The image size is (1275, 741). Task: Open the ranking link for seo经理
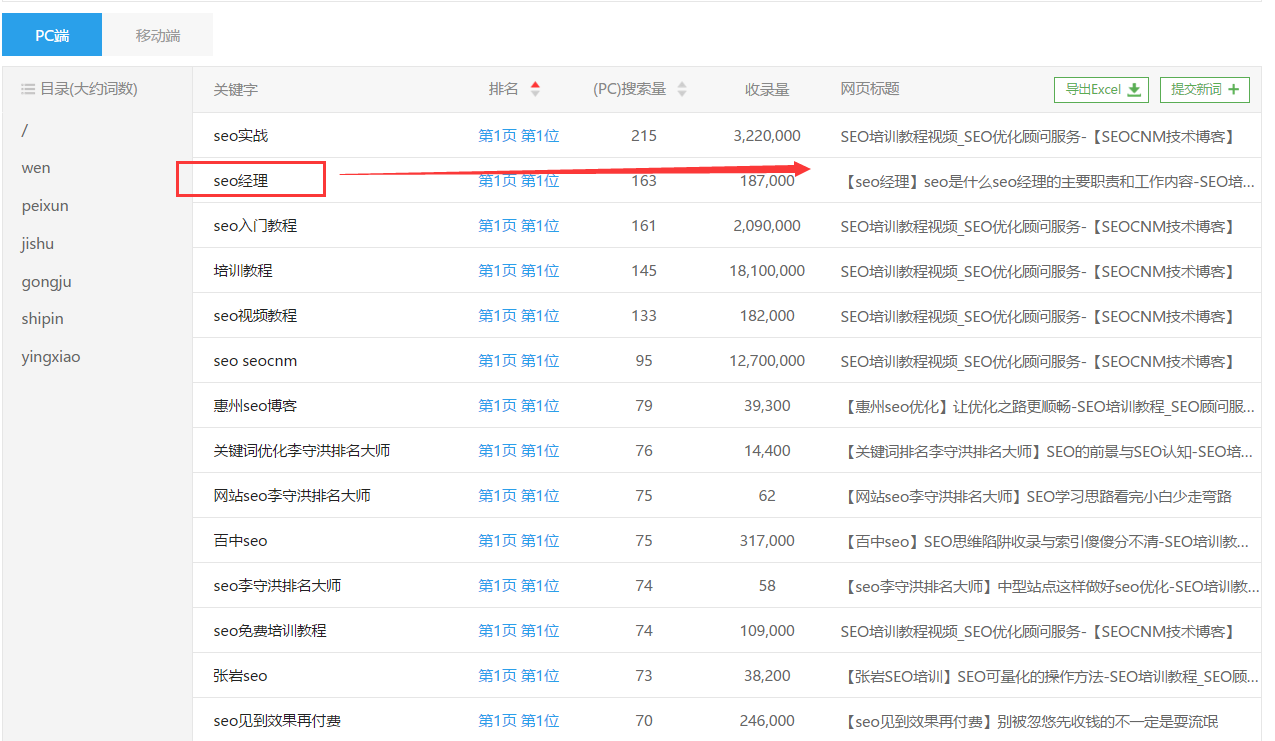(518, 181)
